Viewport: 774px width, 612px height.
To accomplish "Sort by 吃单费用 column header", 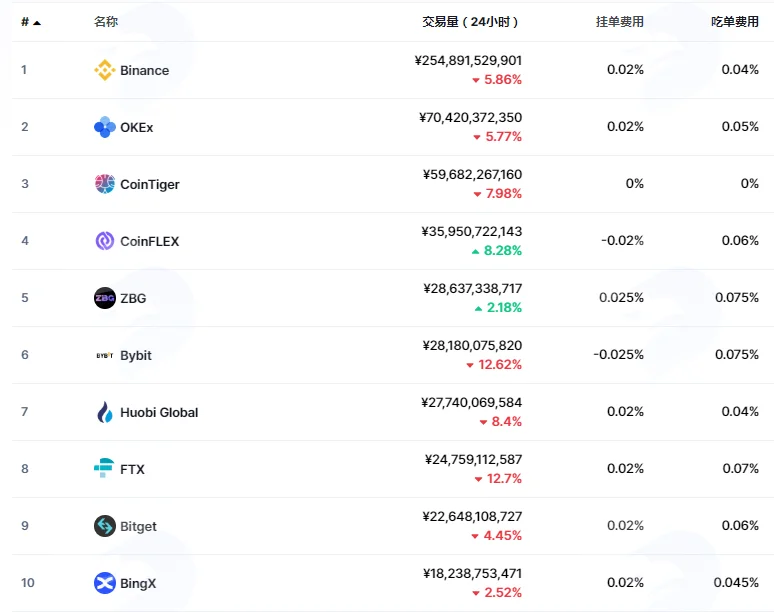I will [x=735, y=22].
